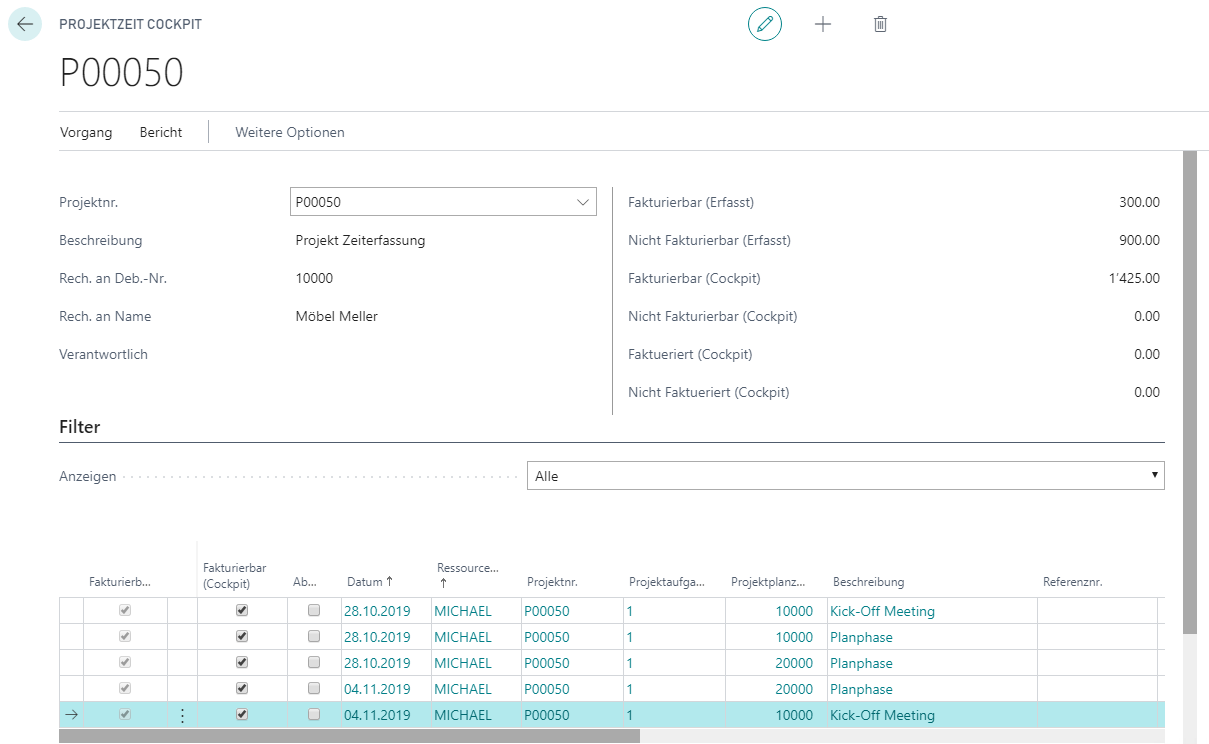
Task: Check the Ab... box in 04.11.2019 Planphase row
Action: pyautogui.click(x=314, y=688)
